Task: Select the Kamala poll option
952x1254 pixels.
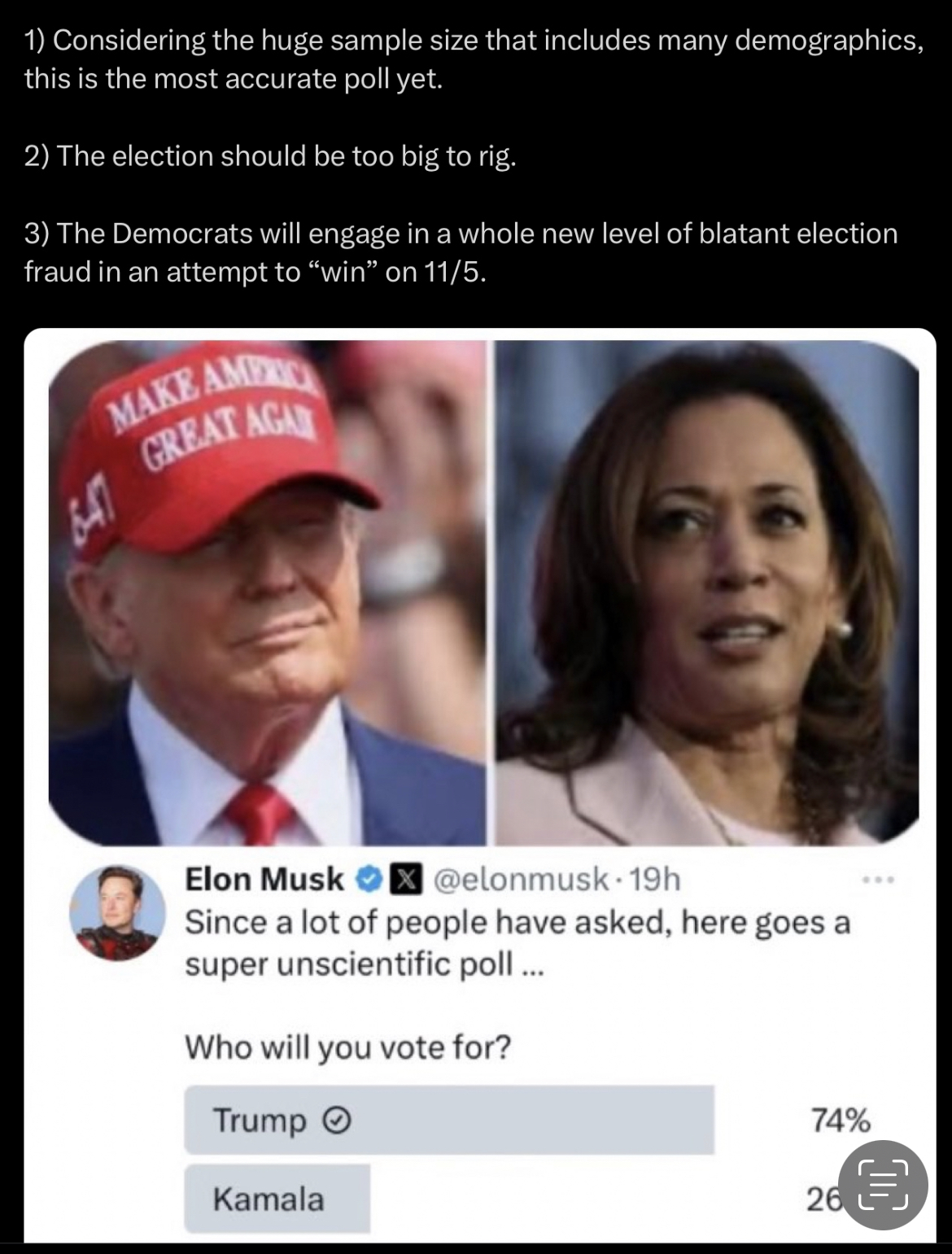Action: pyautogui.click(x=277, y=1199)
